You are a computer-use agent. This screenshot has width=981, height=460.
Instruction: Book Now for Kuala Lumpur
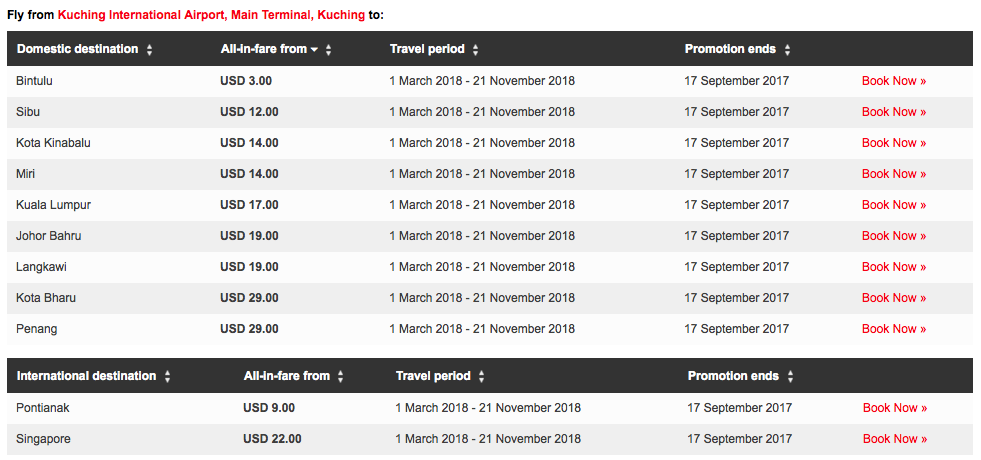coord(893,205)
